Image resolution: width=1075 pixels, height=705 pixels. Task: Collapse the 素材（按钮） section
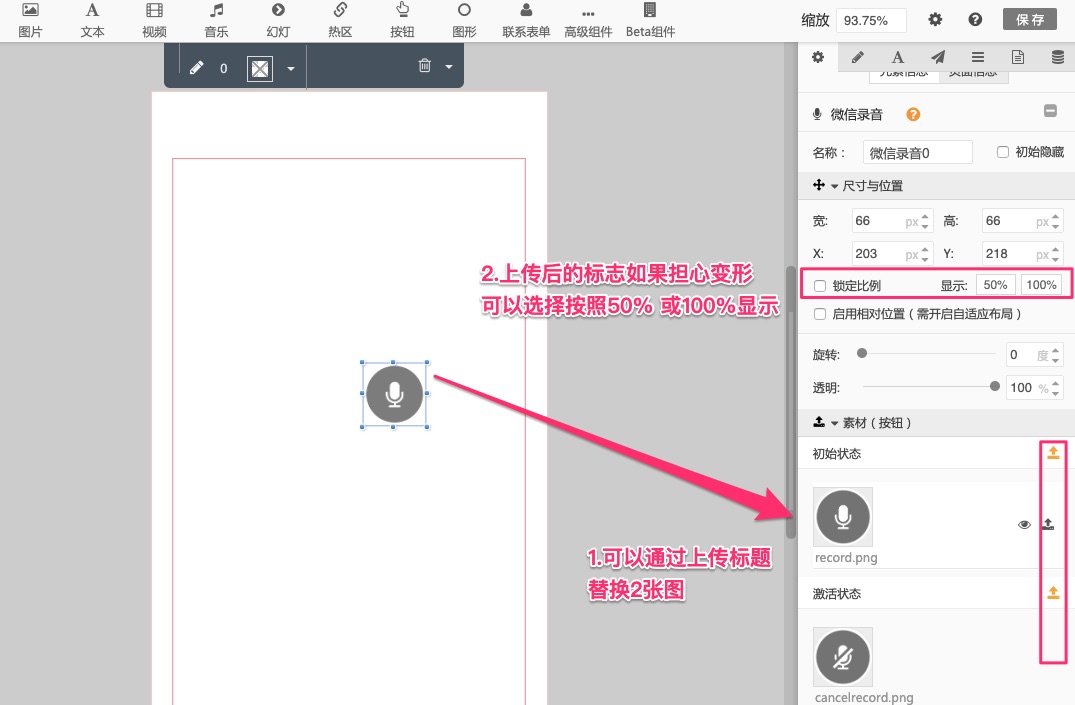pyautogui.click(x=833, y=423)
